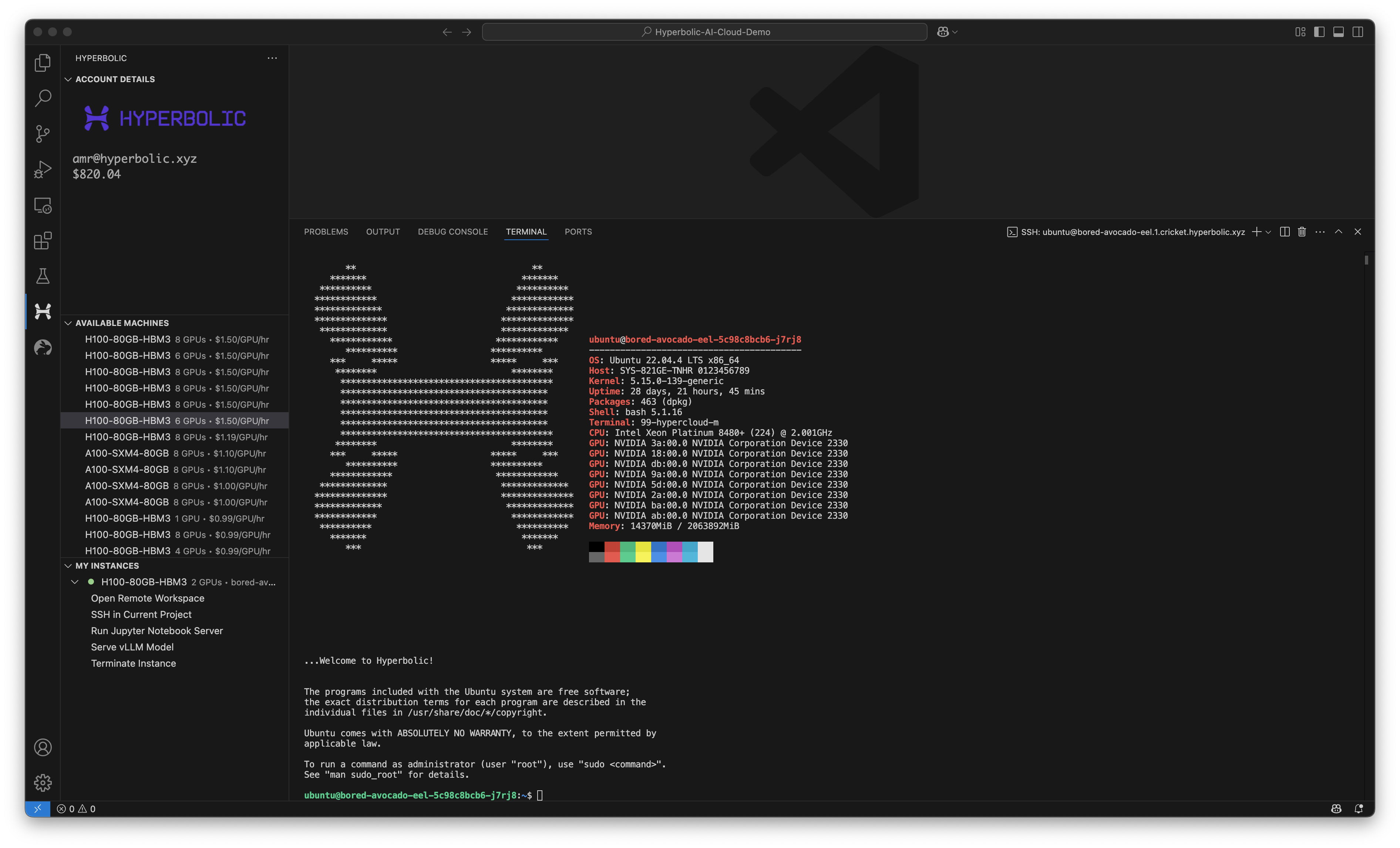This screenshot has width=1400, height=848.
Task: Switch to the Output tab
Action: coord(383,232)
